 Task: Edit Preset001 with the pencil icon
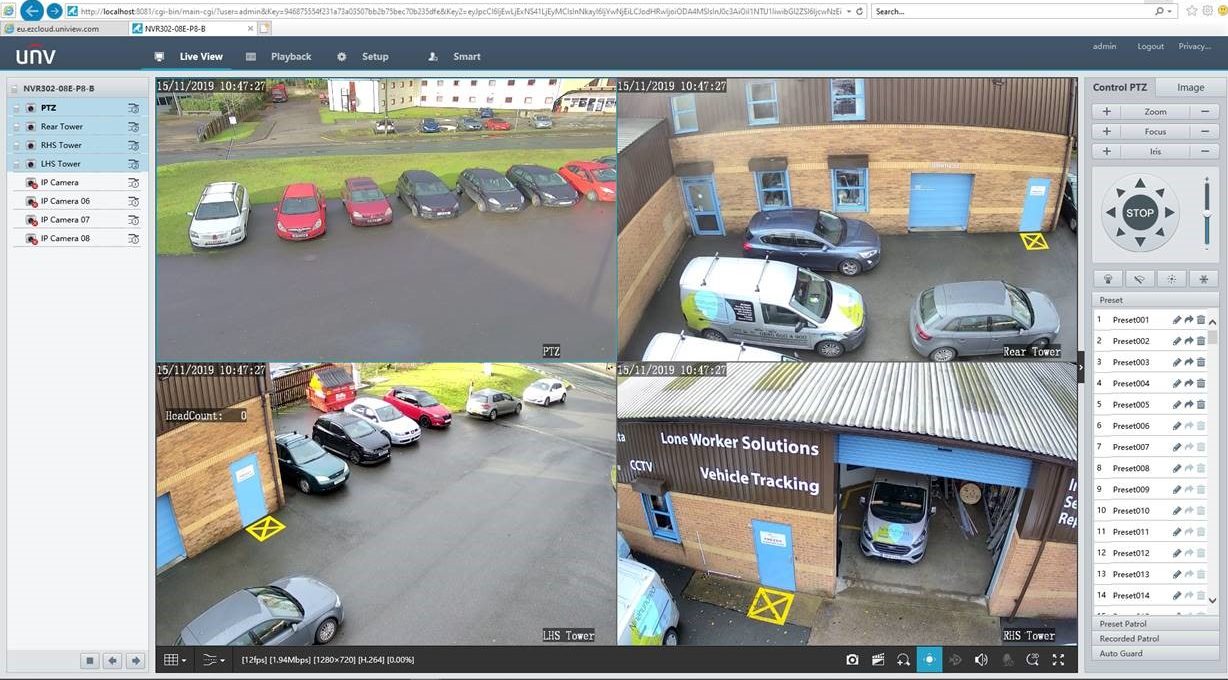click(1177, 320)
